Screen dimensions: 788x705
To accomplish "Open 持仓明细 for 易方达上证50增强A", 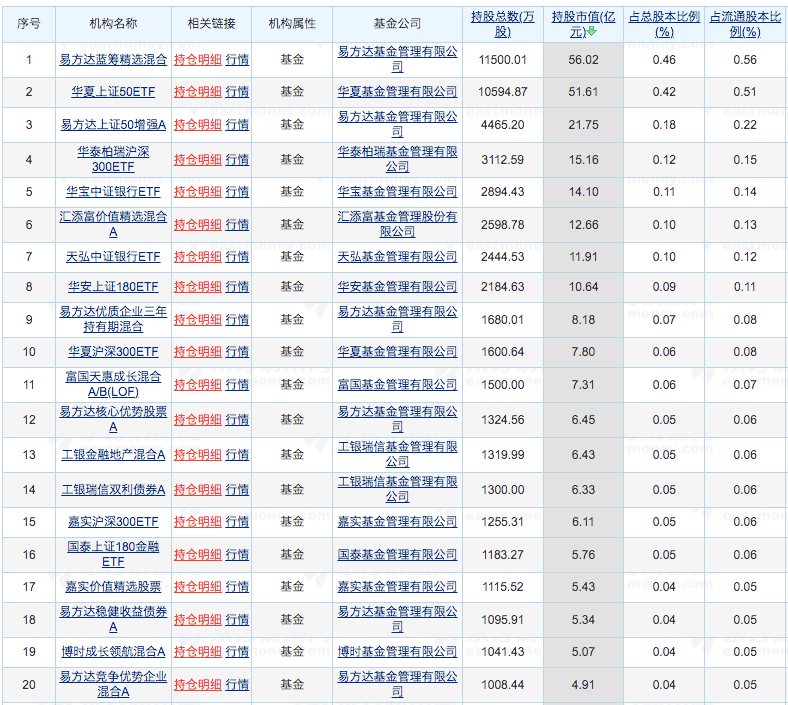I will tap(198, 125).
